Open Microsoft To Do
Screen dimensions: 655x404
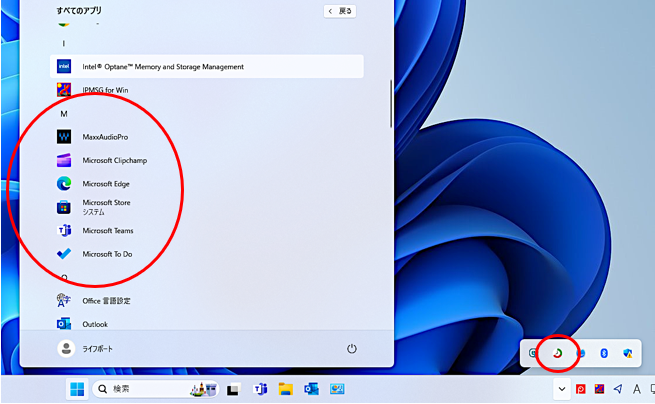207,254
